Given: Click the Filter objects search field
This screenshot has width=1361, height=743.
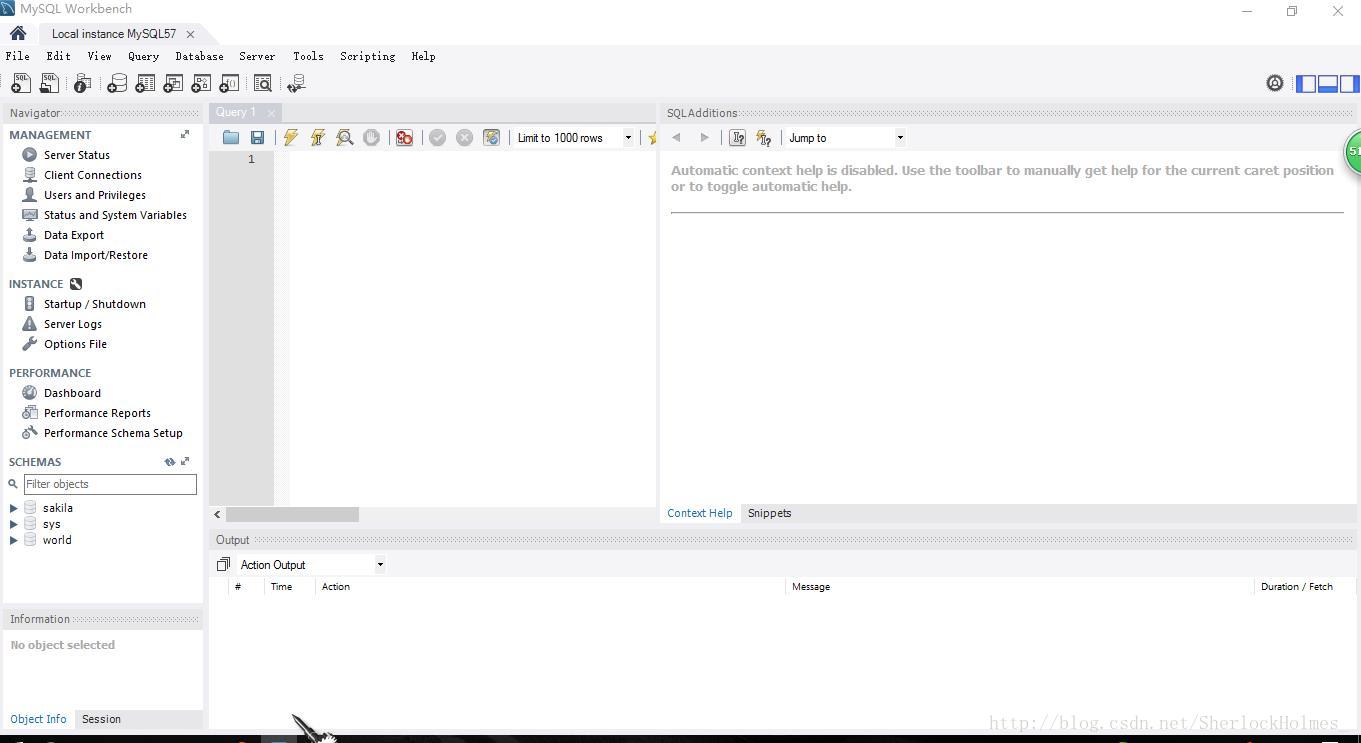Looking at the screenshot, I should 110,484.
